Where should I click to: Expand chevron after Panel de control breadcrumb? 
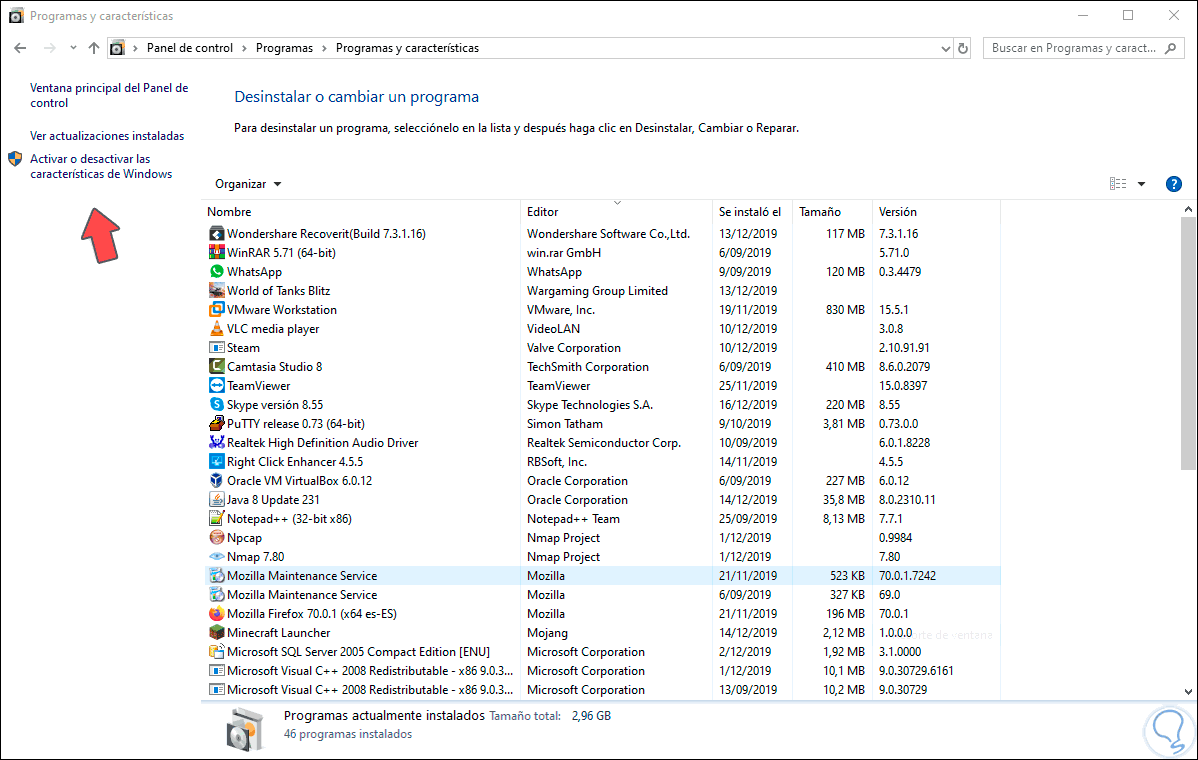pos(244,48)
